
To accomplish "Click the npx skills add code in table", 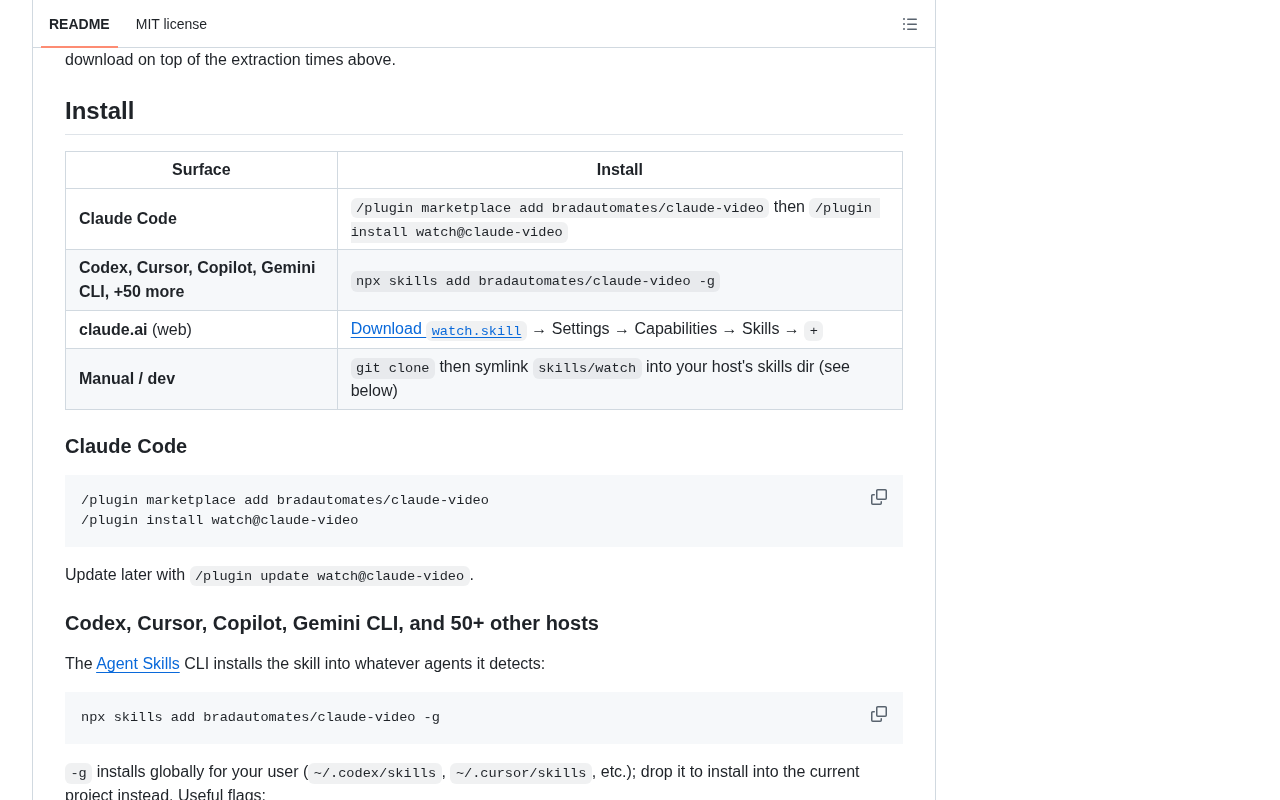I will pos(535,281).
